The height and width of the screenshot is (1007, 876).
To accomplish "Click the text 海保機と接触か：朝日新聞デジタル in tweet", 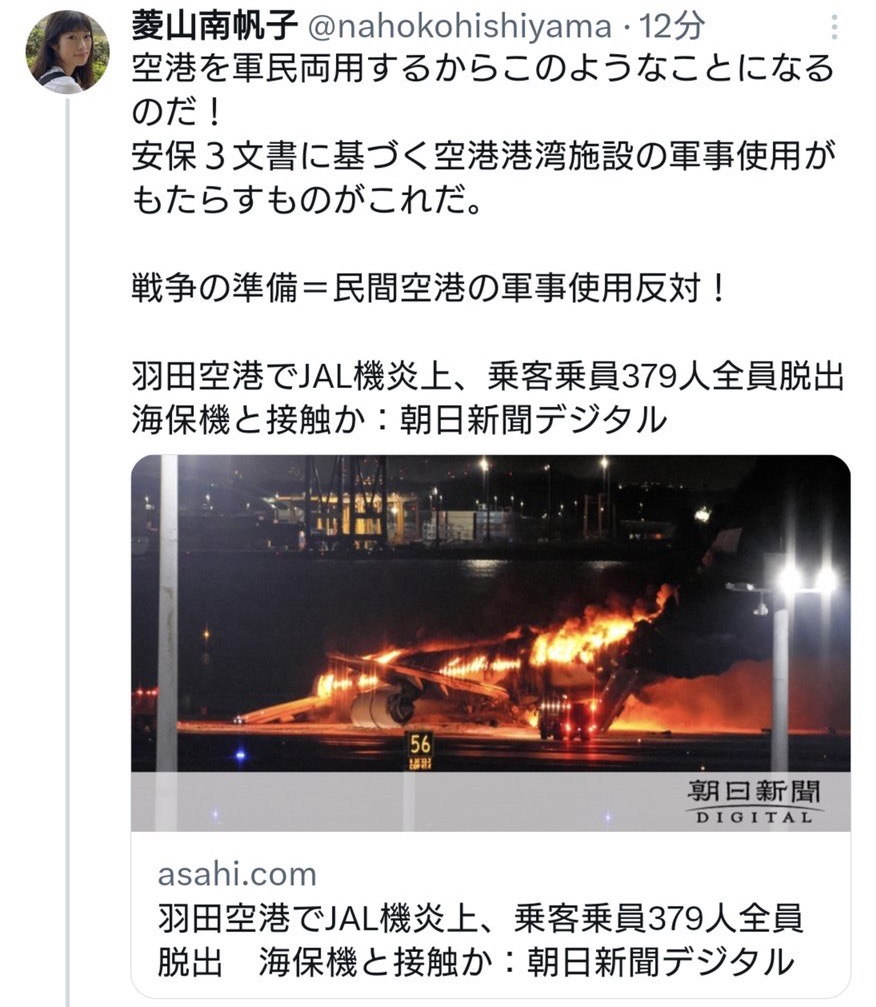I will click(399, 421).
